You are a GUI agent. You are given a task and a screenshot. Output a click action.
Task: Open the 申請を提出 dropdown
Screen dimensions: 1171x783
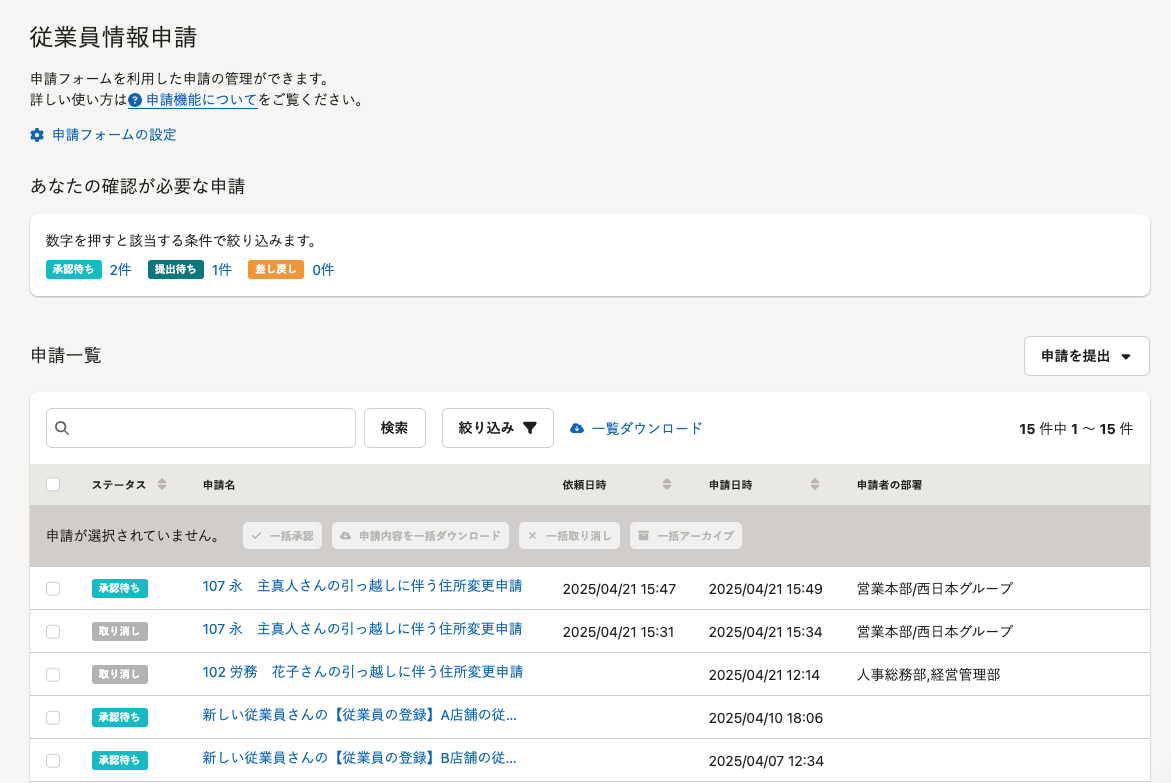click(x=1086, y=356)
